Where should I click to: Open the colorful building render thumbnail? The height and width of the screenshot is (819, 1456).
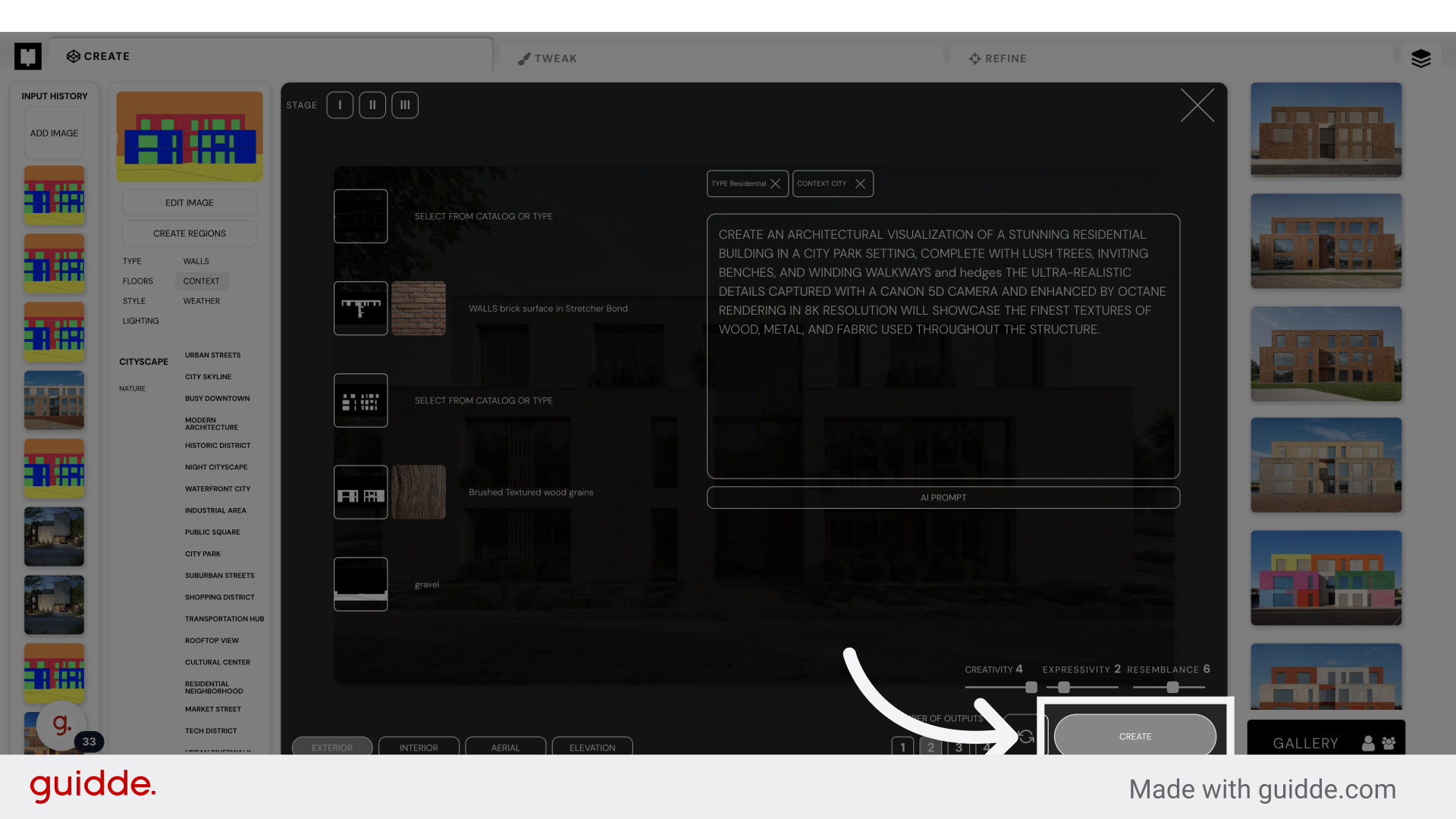[x=1326, y=578]
